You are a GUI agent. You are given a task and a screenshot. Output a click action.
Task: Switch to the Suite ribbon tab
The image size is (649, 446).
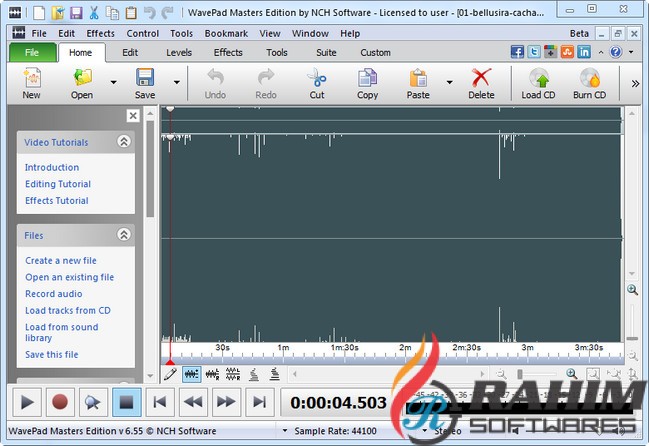click(326, 53)
